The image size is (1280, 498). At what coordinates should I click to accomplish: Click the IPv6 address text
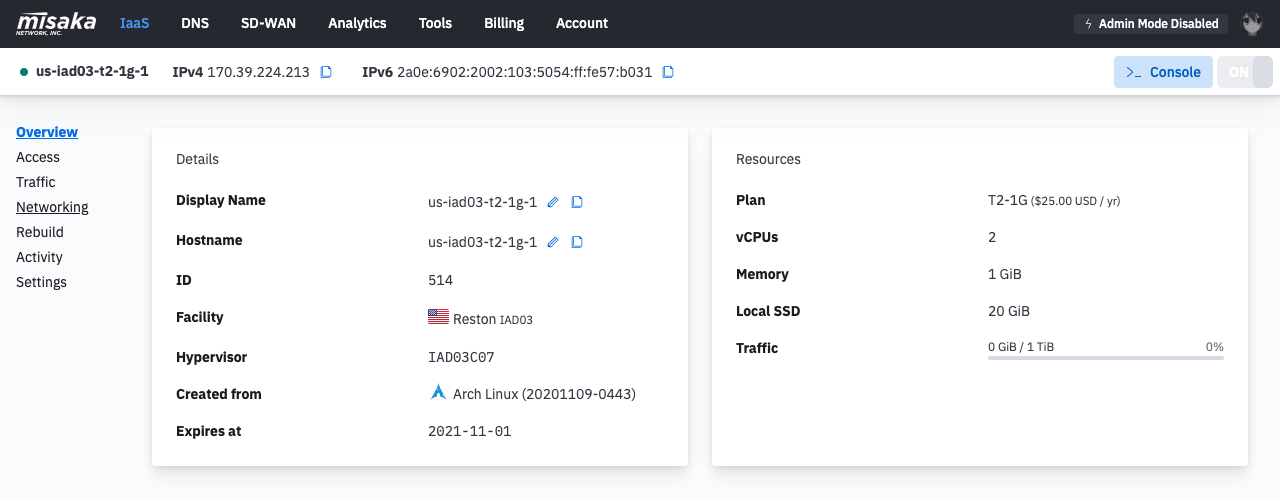click(525, 72)
